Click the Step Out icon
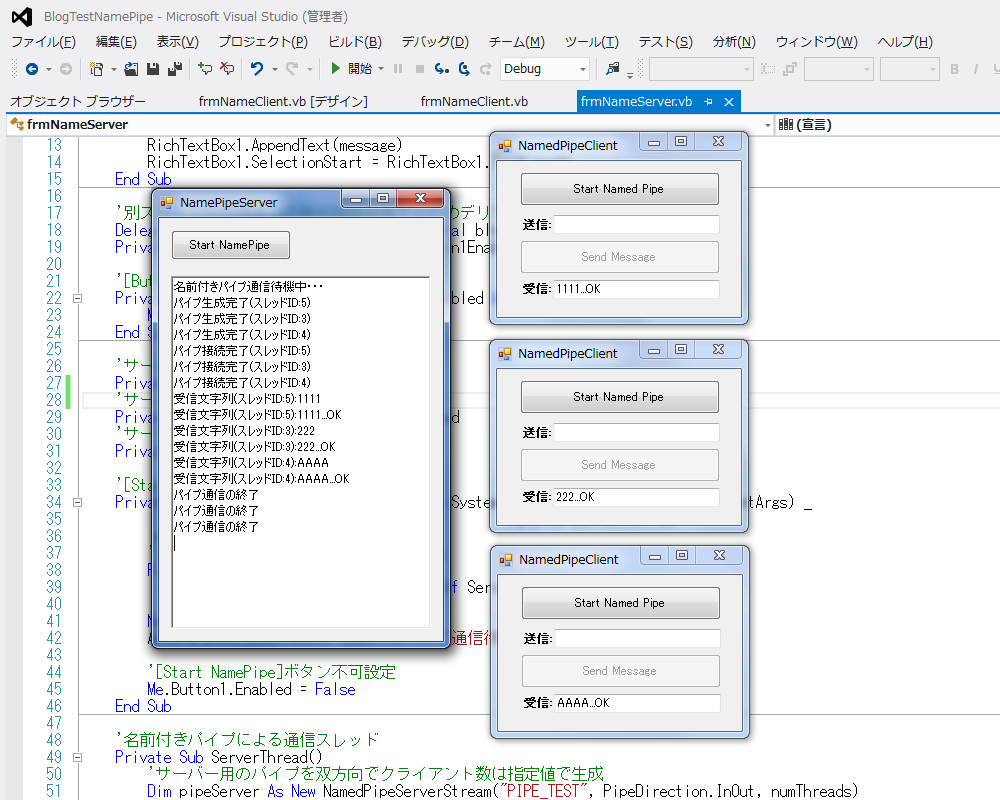This screenshot has height=800, width=1000. (x=486, y=69)
